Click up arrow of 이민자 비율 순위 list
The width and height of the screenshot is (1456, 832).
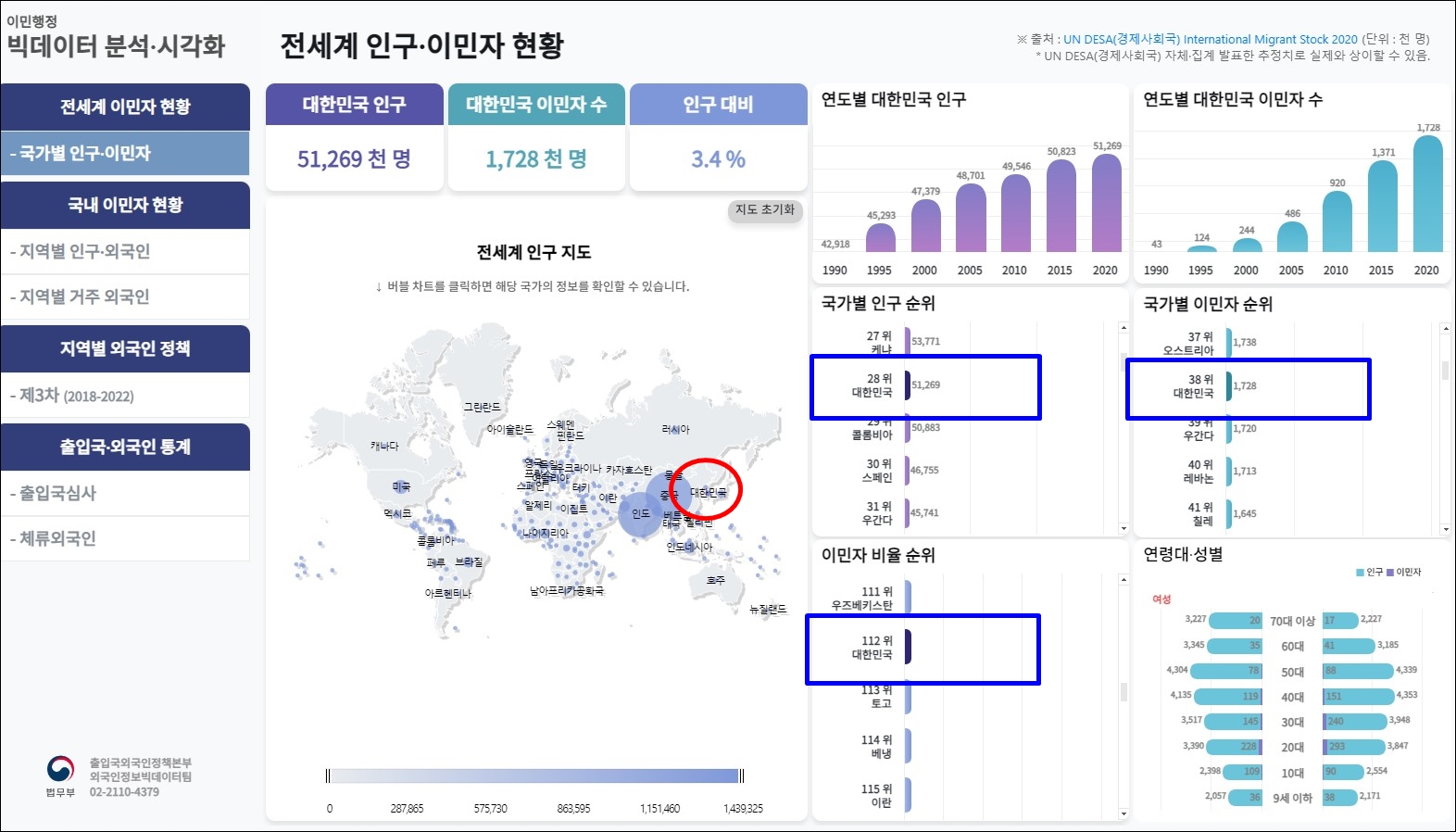pyautogui.click(x=1123, y=580)
